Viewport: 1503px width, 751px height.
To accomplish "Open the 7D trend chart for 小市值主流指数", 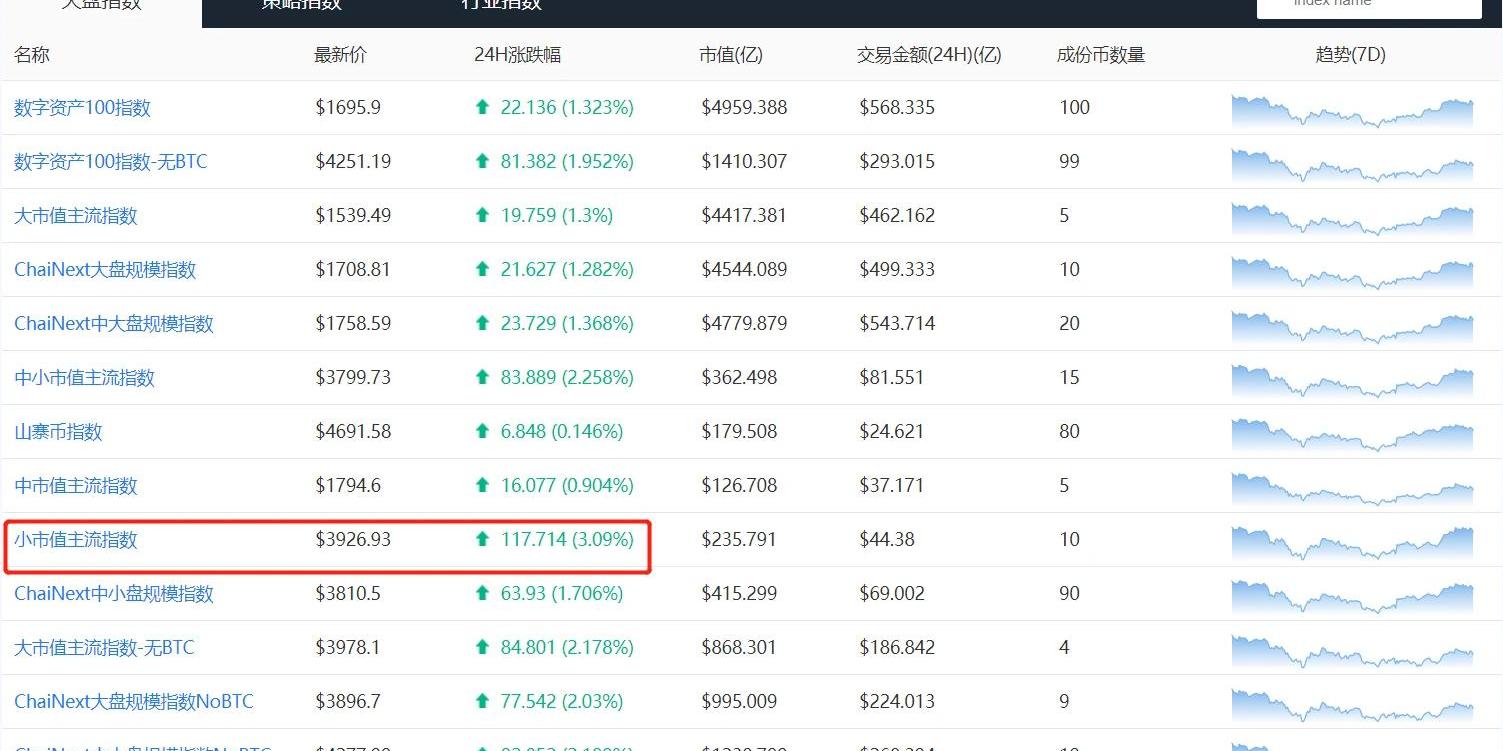I will click(x=1352, y=541).
